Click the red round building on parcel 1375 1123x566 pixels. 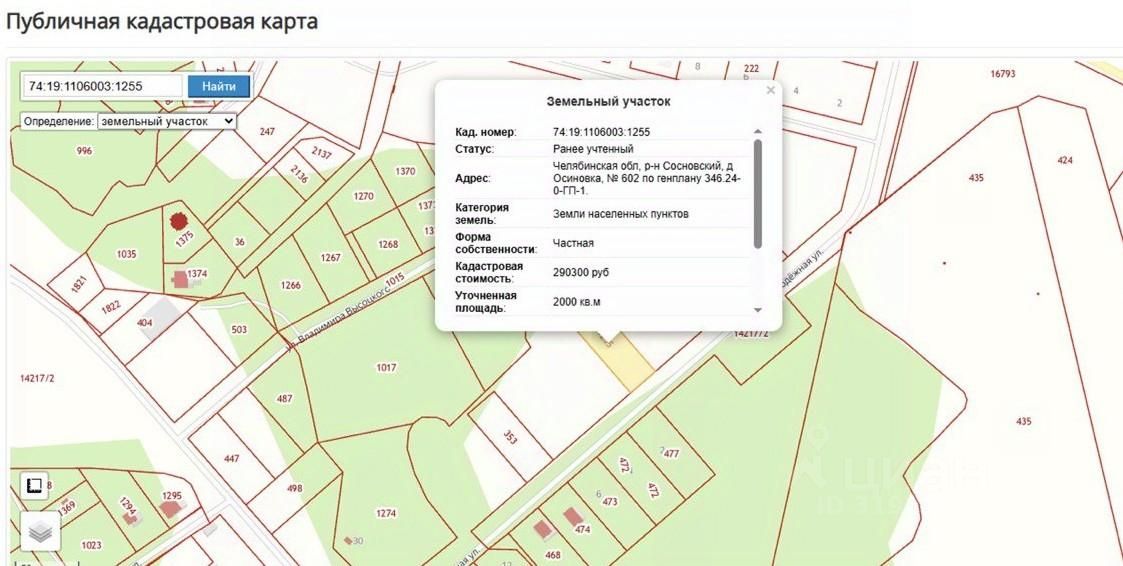point(178,221)
